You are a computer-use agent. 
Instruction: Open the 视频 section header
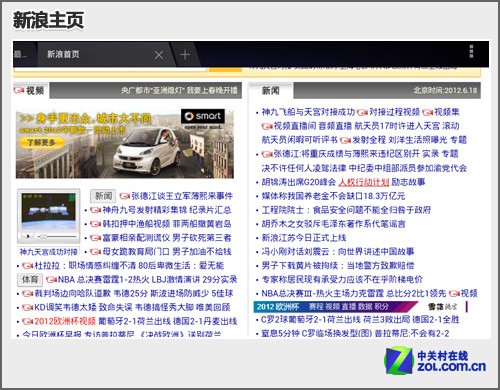[x=30, y=90]
